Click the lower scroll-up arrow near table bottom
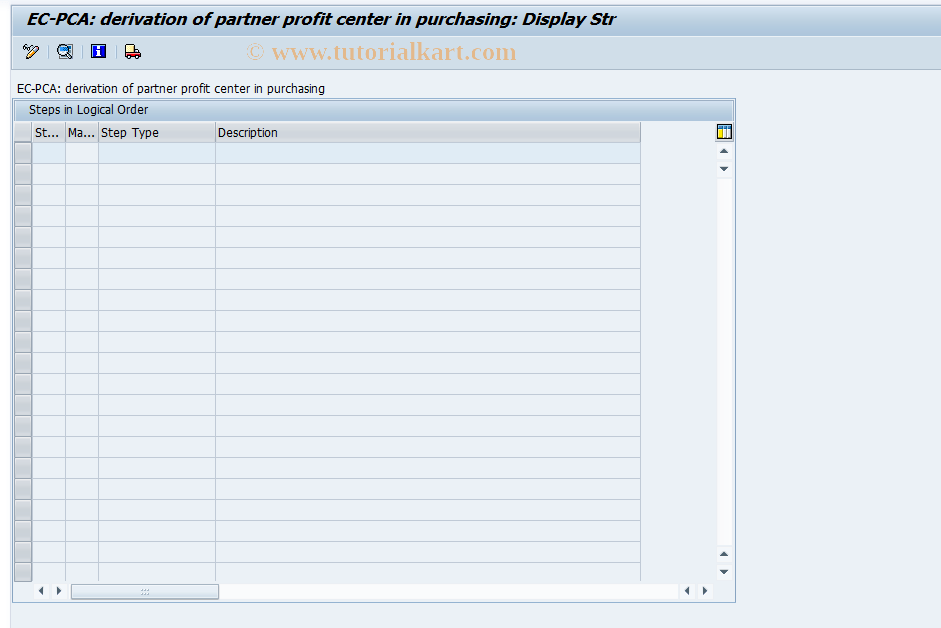This screenshot has width=941, height=628. click(x=722, y=553)
